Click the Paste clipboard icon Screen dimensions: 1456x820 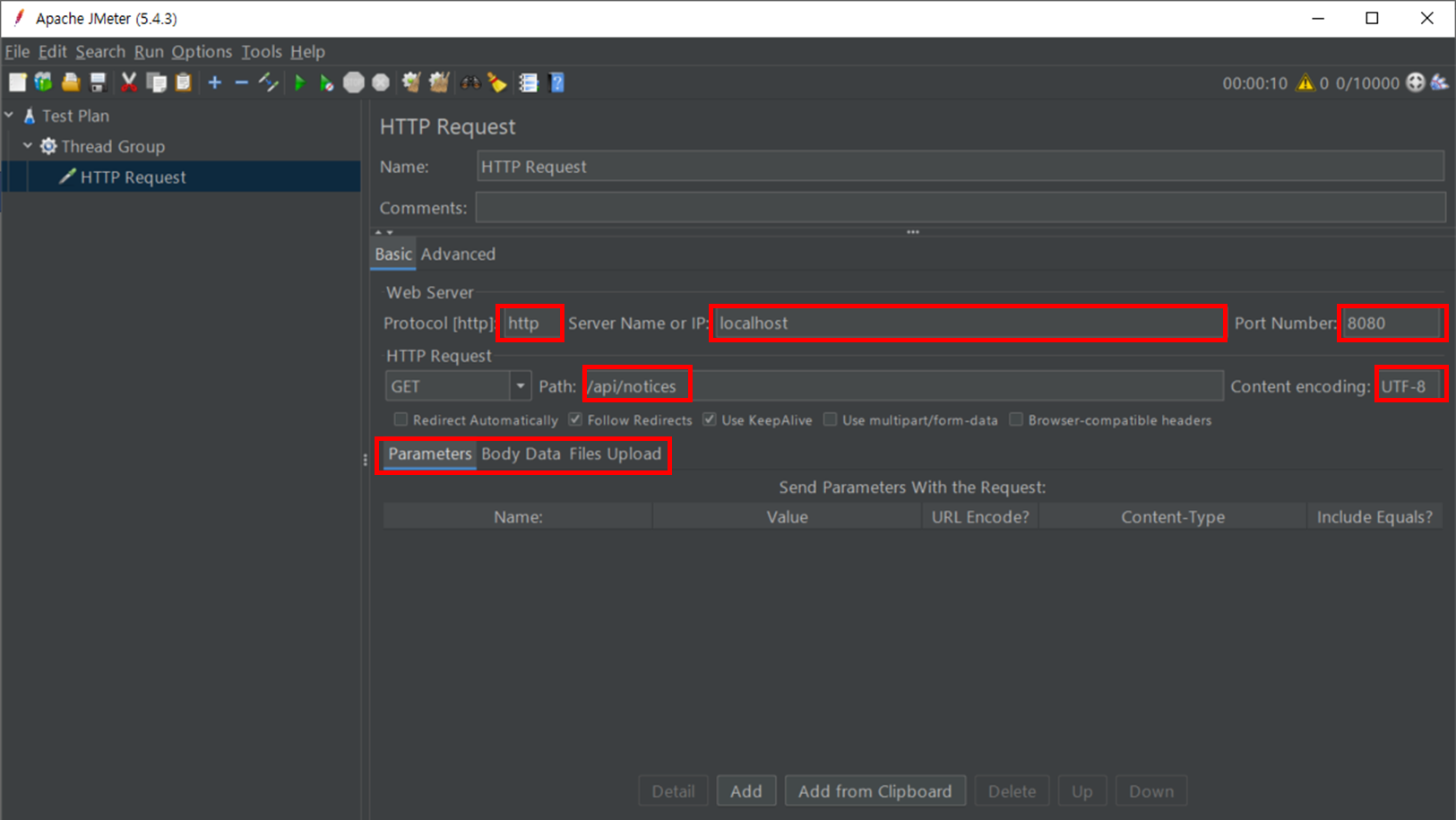(184, 83)
